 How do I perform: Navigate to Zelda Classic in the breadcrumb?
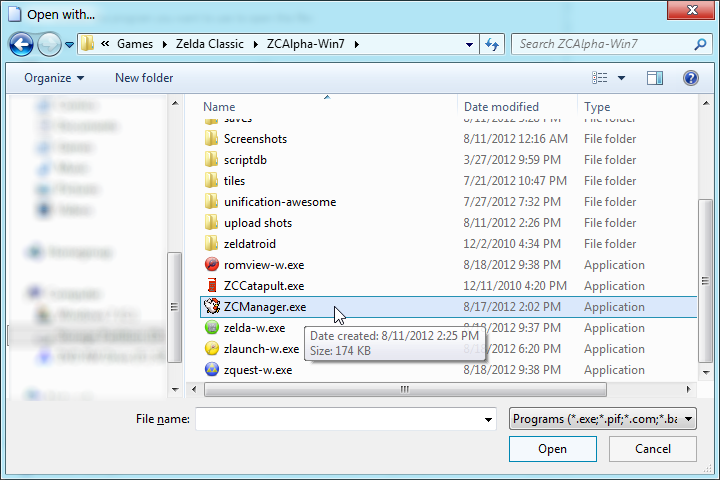click(x=210, y=44)
